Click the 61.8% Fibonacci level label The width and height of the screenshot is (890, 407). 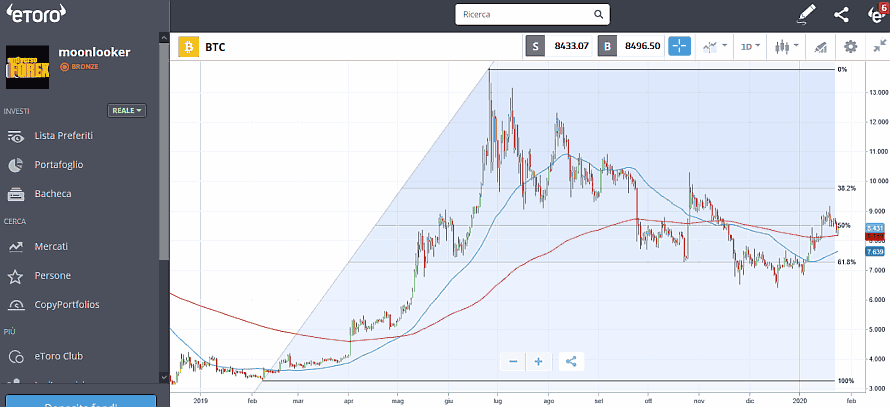(845, 262)
